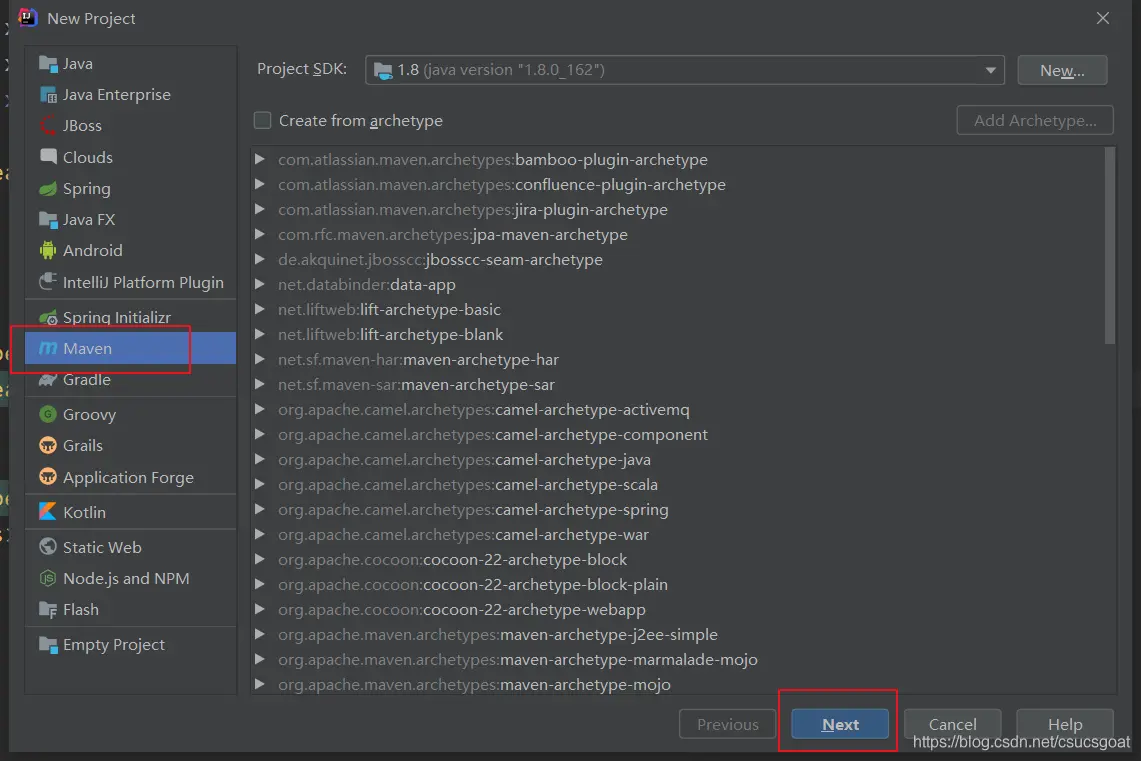Click the Next button
Viewport: 1141px width, 761px height.
point(840,725)
